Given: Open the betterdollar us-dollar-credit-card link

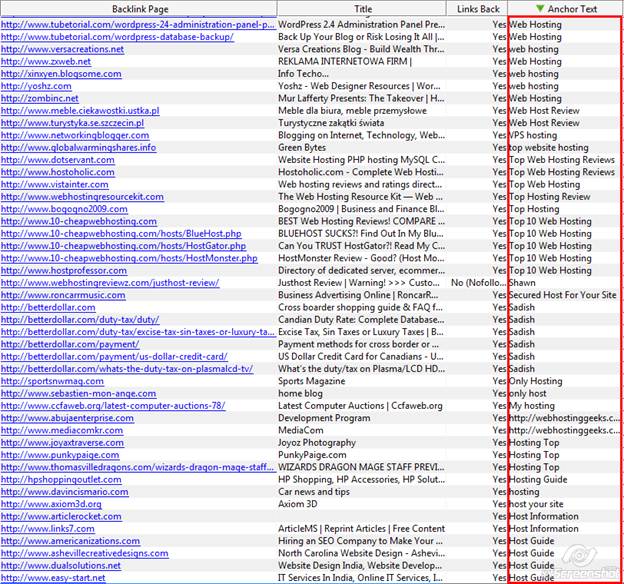Looking at the screenshot, I should point(114,357).
